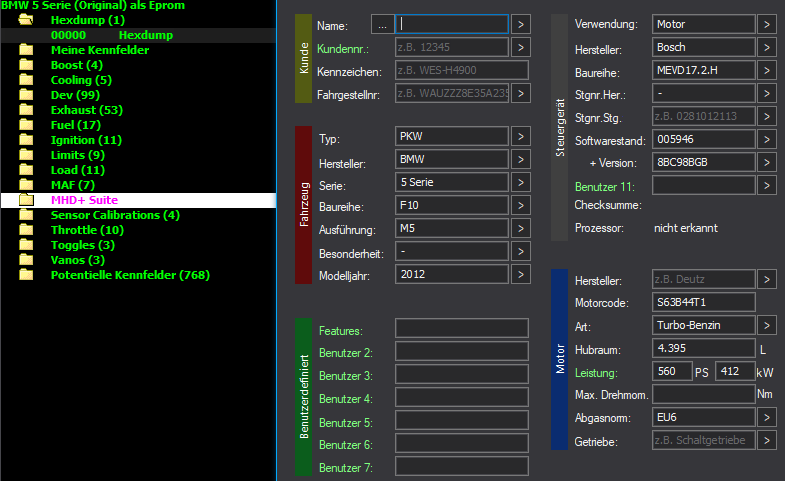Click the Load (11) folder icon

click(x=26, y=170)
